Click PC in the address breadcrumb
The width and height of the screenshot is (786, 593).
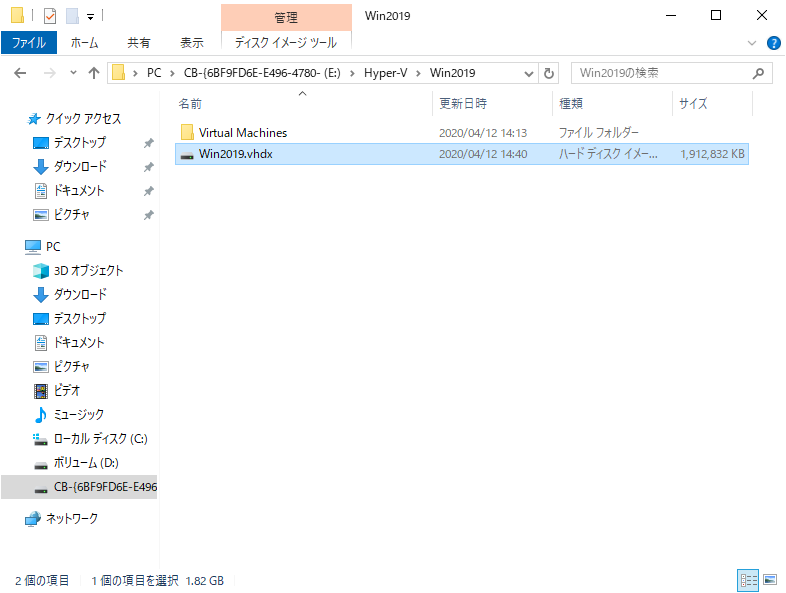154,73
